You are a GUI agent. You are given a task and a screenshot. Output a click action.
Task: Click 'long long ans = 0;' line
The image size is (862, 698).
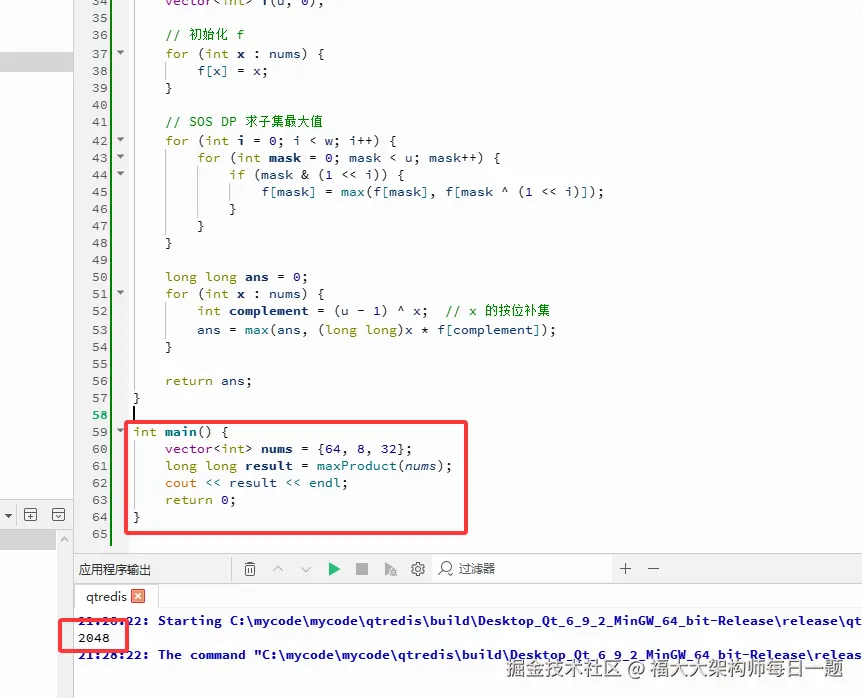coord(236,277)
